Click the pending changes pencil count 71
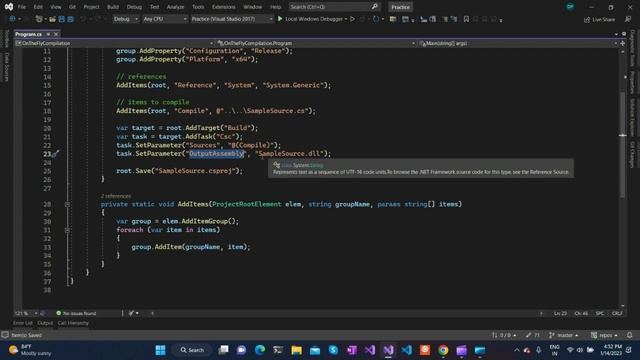 point(533,335)
